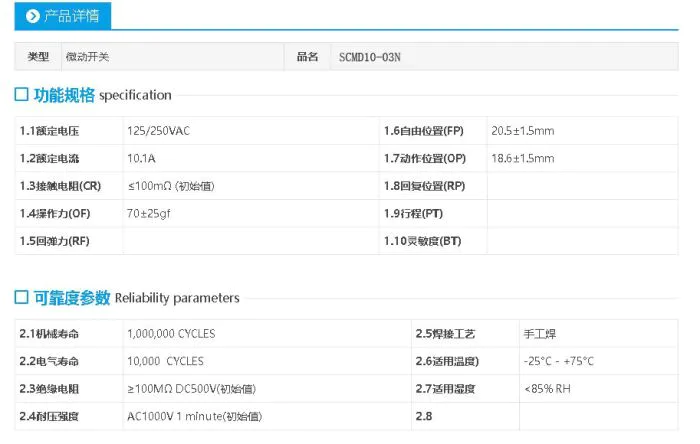The image size is (700, 444).
Task: Click the square icon beside 可靠度参数
Action: pyautogui.click(x=21, y=298)
